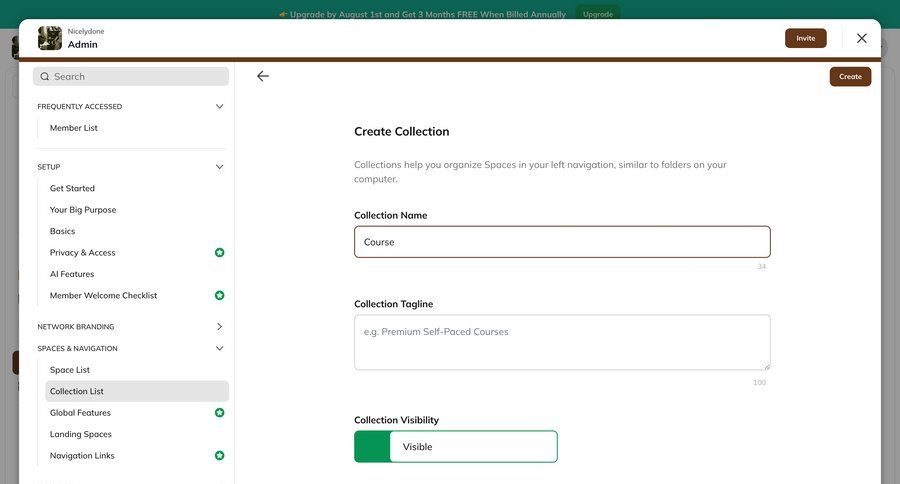Viewport: 900px width, 484px height.
Task: Click green star beside Navigation Links
Action: pos(220,456)
